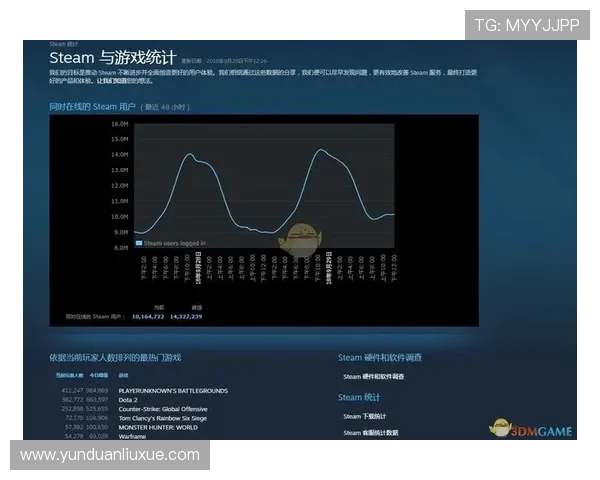Click the concurrent users line chart
This screenshot has height=480, width=600.
pyautogui.click(x=264, y=185)
